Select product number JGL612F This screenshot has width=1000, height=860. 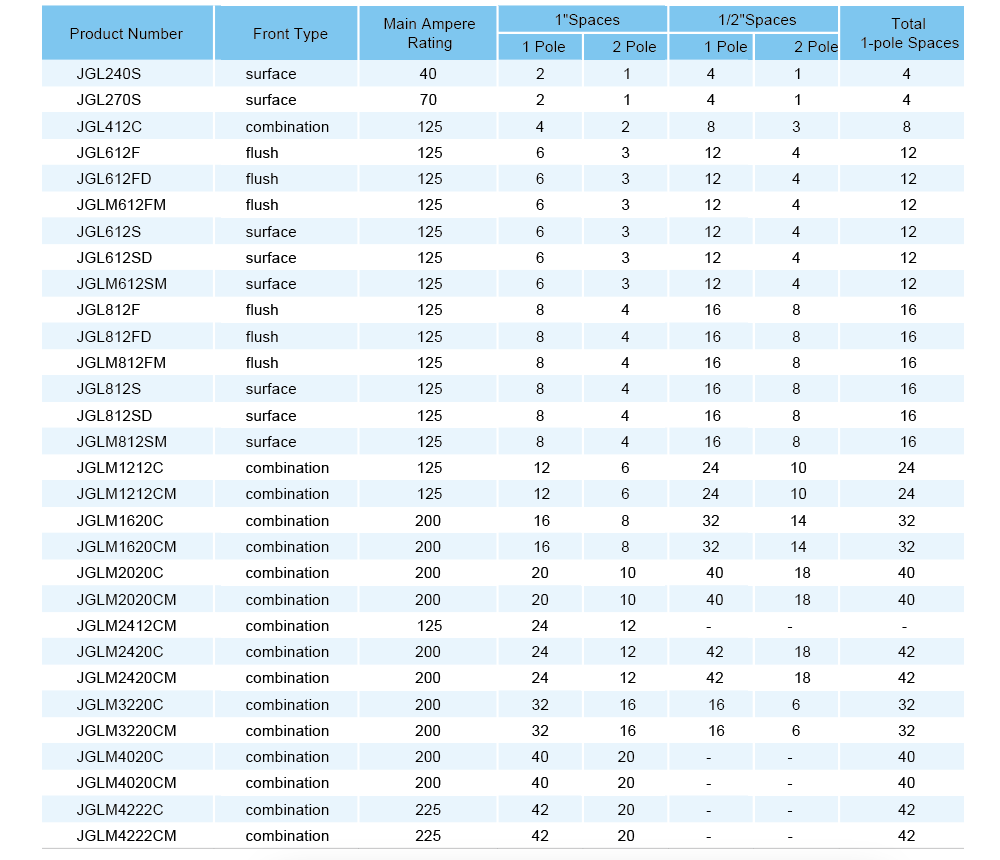point(108,153)
